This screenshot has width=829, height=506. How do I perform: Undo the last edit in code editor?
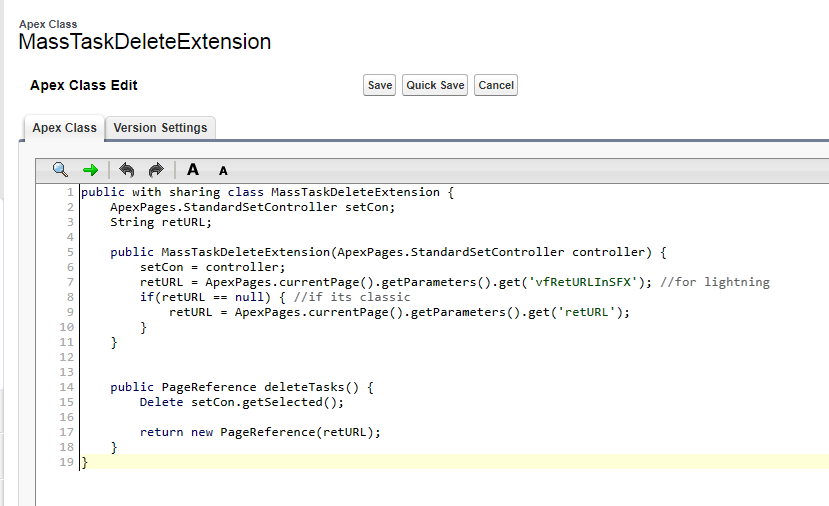(x=126, y=170)
